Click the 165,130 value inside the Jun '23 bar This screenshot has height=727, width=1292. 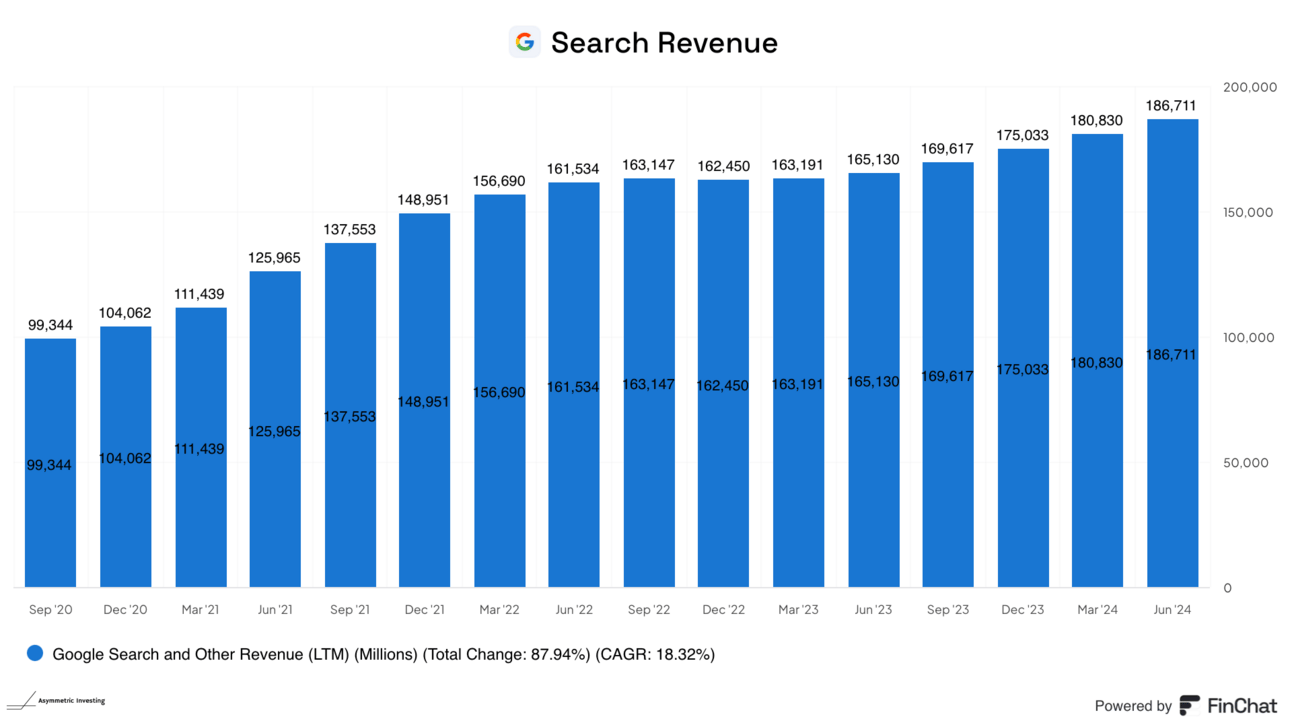point(873,382)
